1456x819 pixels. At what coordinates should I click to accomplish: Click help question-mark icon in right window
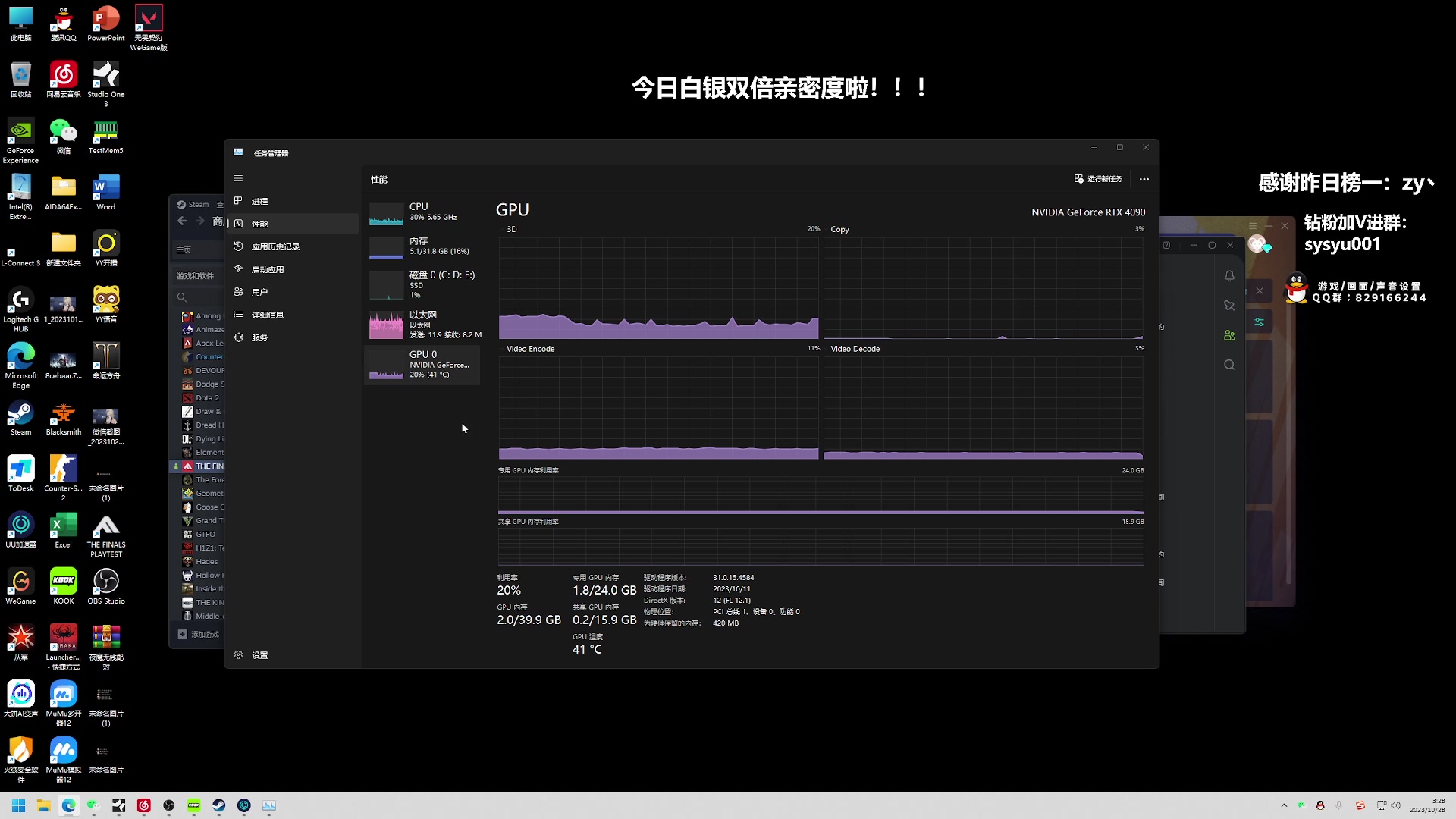tap(1166, 245)
